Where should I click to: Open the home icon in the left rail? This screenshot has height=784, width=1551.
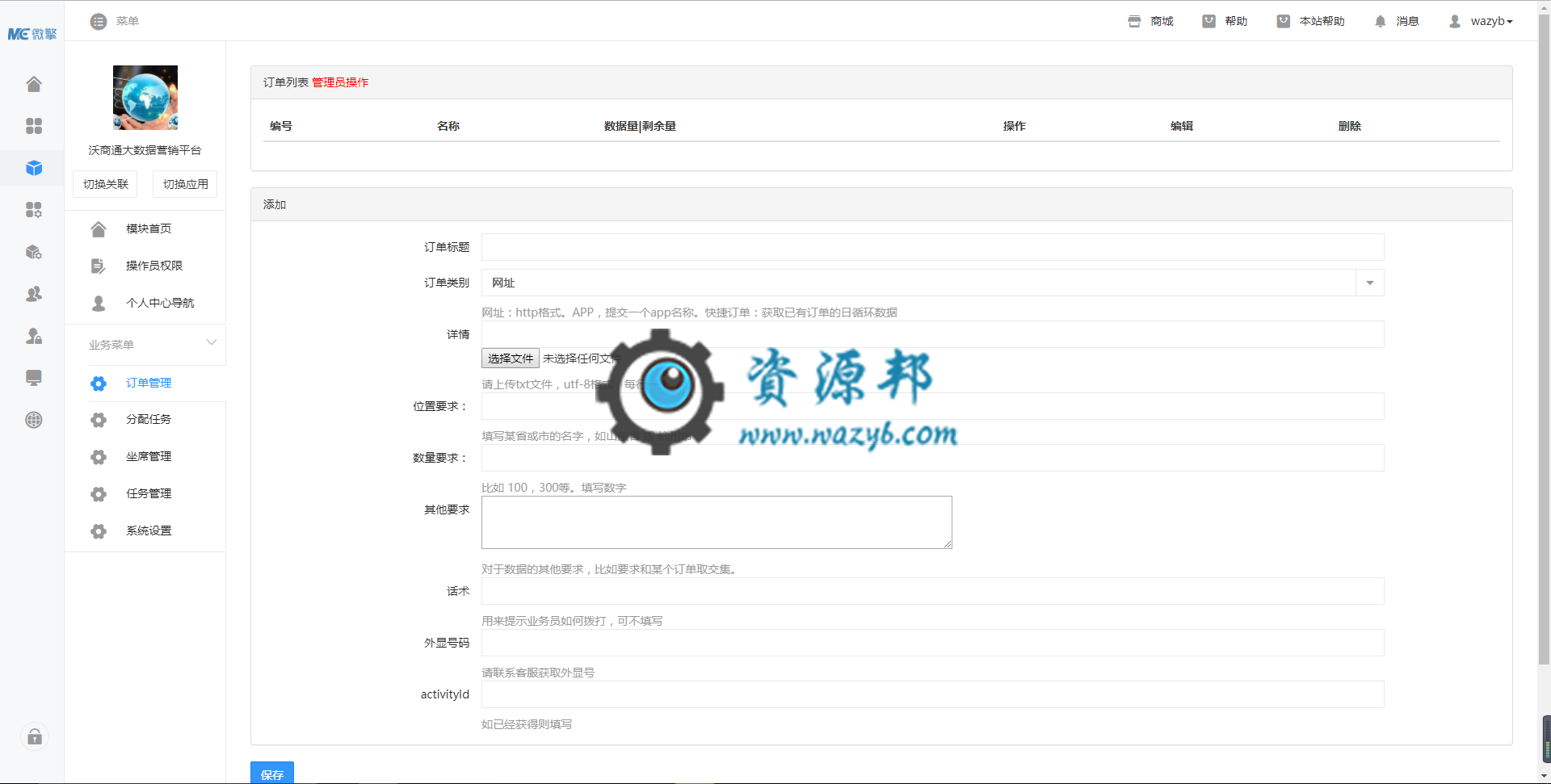(x=34, y=84)
